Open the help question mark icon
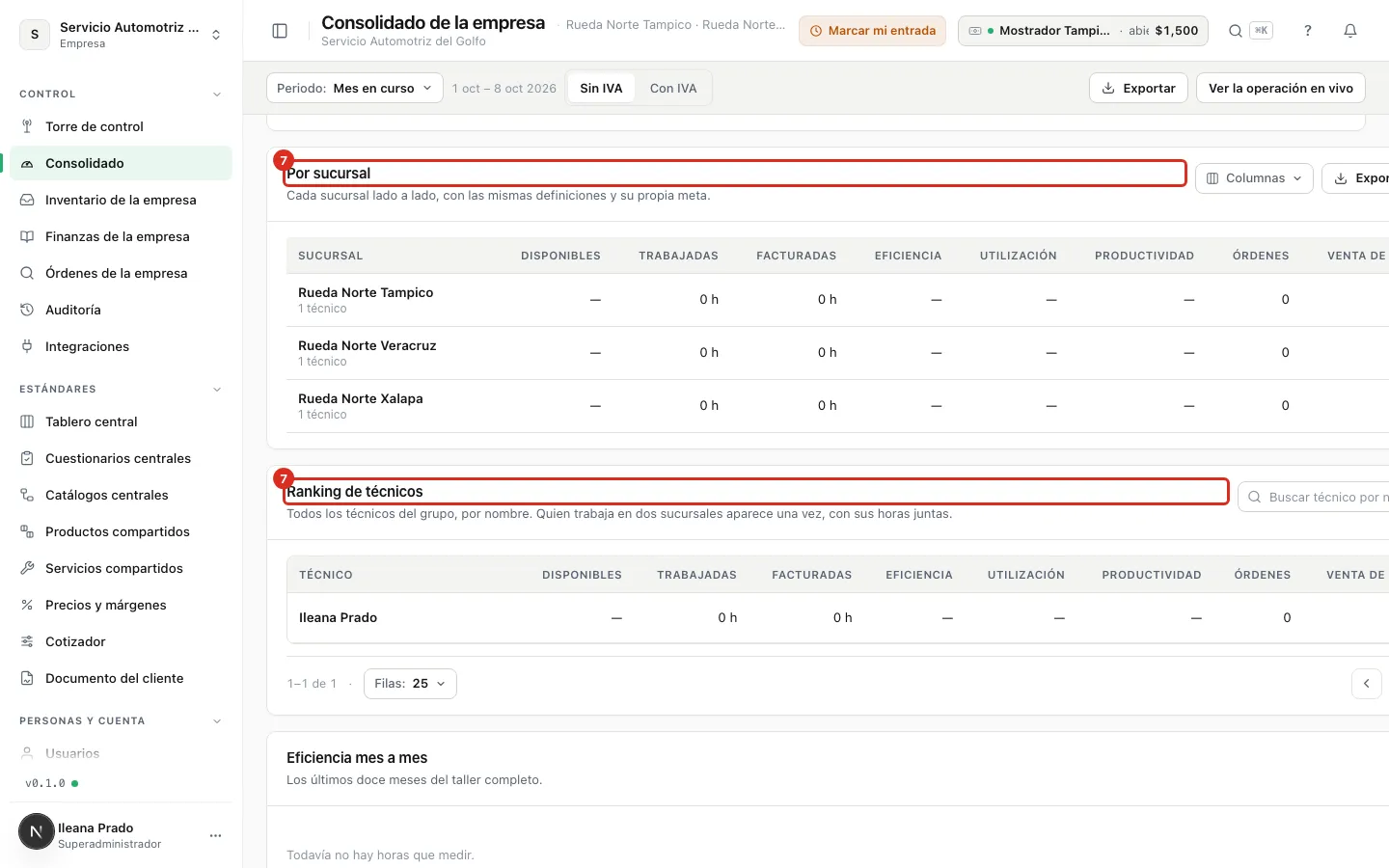This screenshot has width=1389, height=868. point(1308,31)
